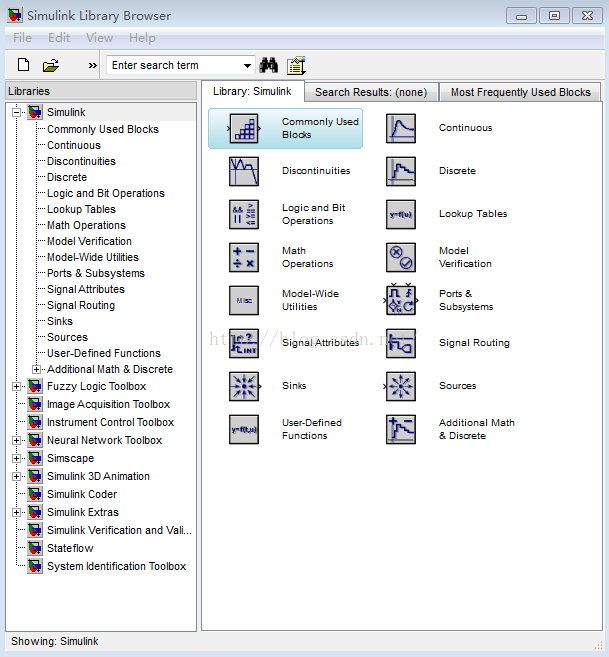
Task: Click the Simscape library tree icon
Action: (35, 458)
